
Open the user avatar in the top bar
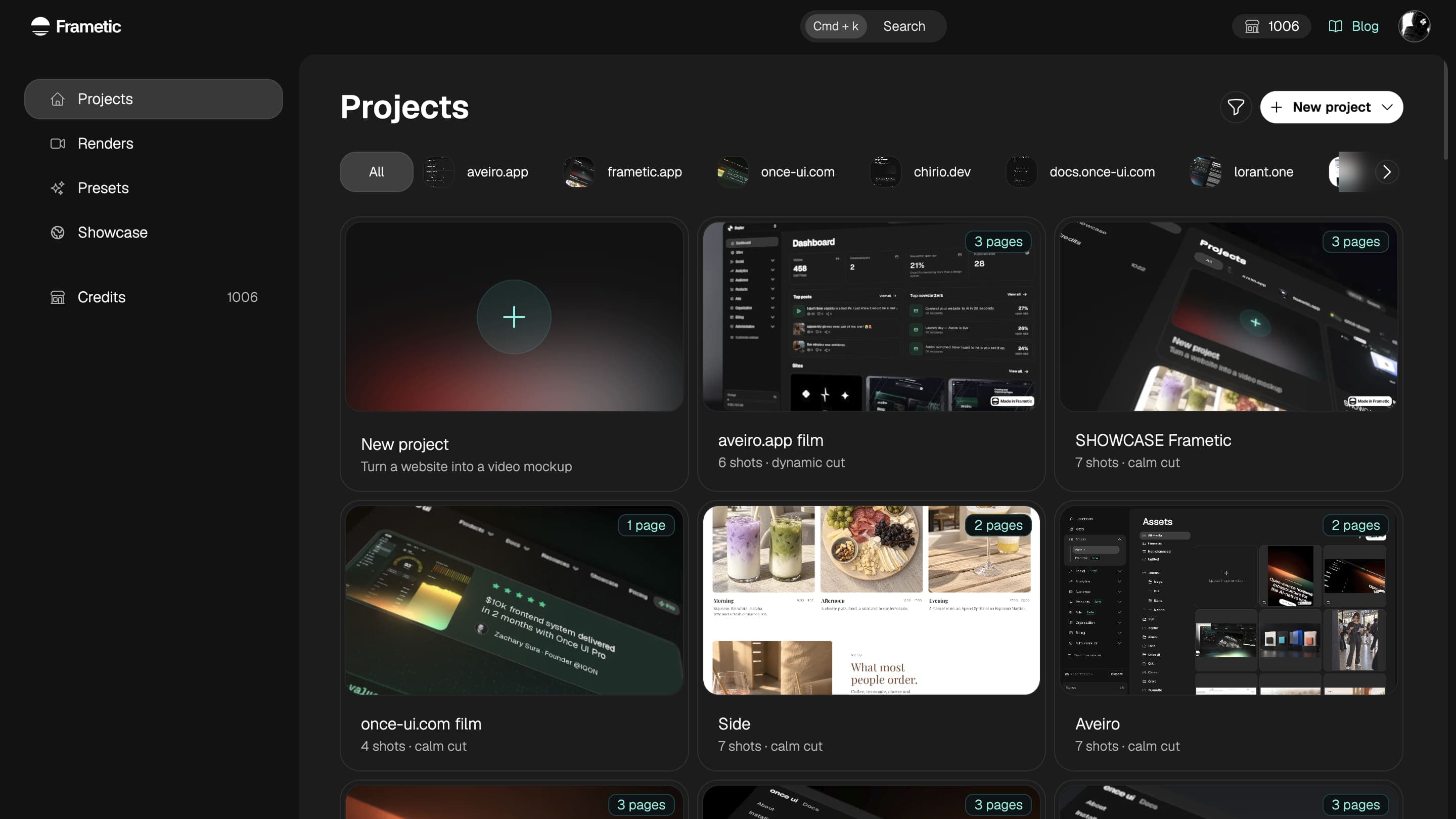pos(1414,27)
